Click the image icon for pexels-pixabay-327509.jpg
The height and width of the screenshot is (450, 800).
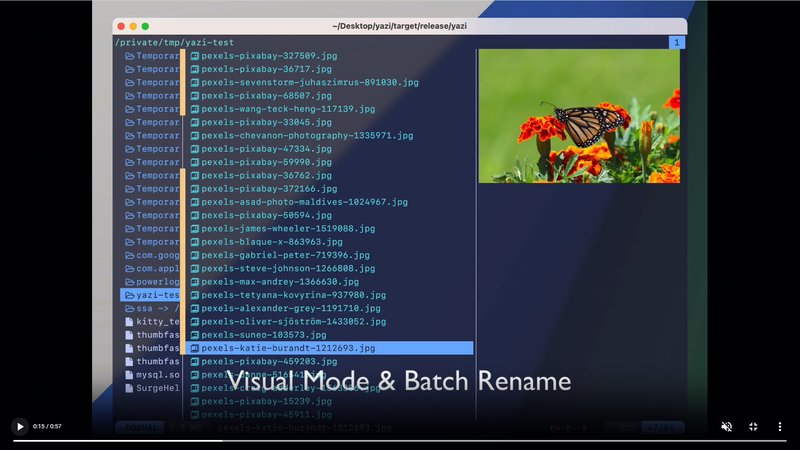(x=195, y=56)
